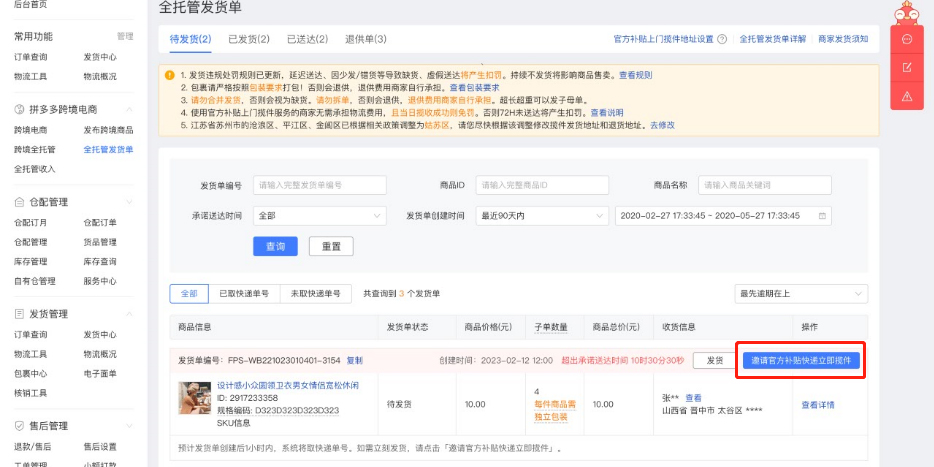Open the 查看包装要求 link
934x467 pixels.
pyautogui.click(x=474, y=88)
